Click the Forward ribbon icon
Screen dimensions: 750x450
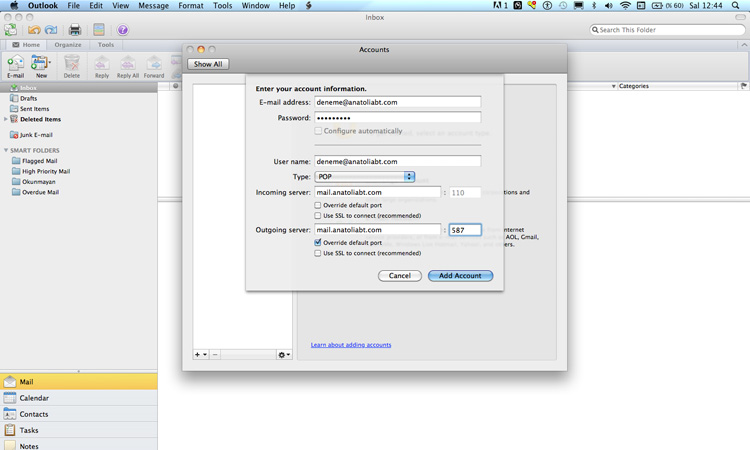[154, 66]
